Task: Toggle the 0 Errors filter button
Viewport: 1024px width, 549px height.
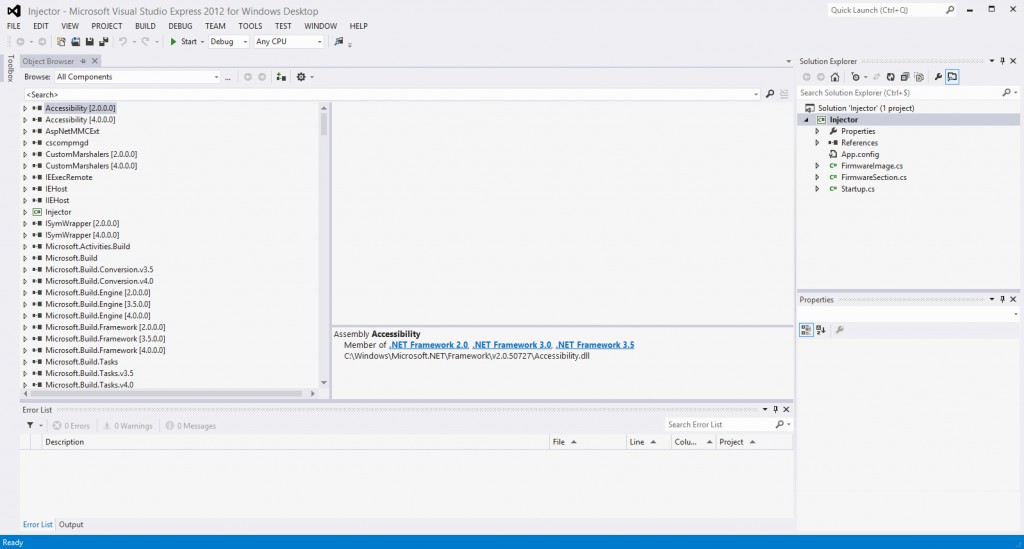Action: (x=71, y=426)
